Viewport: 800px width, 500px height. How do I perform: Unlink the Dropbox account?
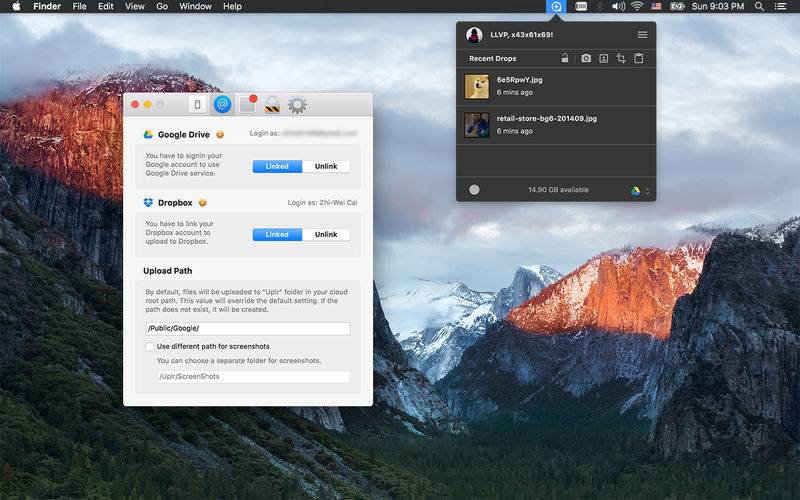point(326,235)
